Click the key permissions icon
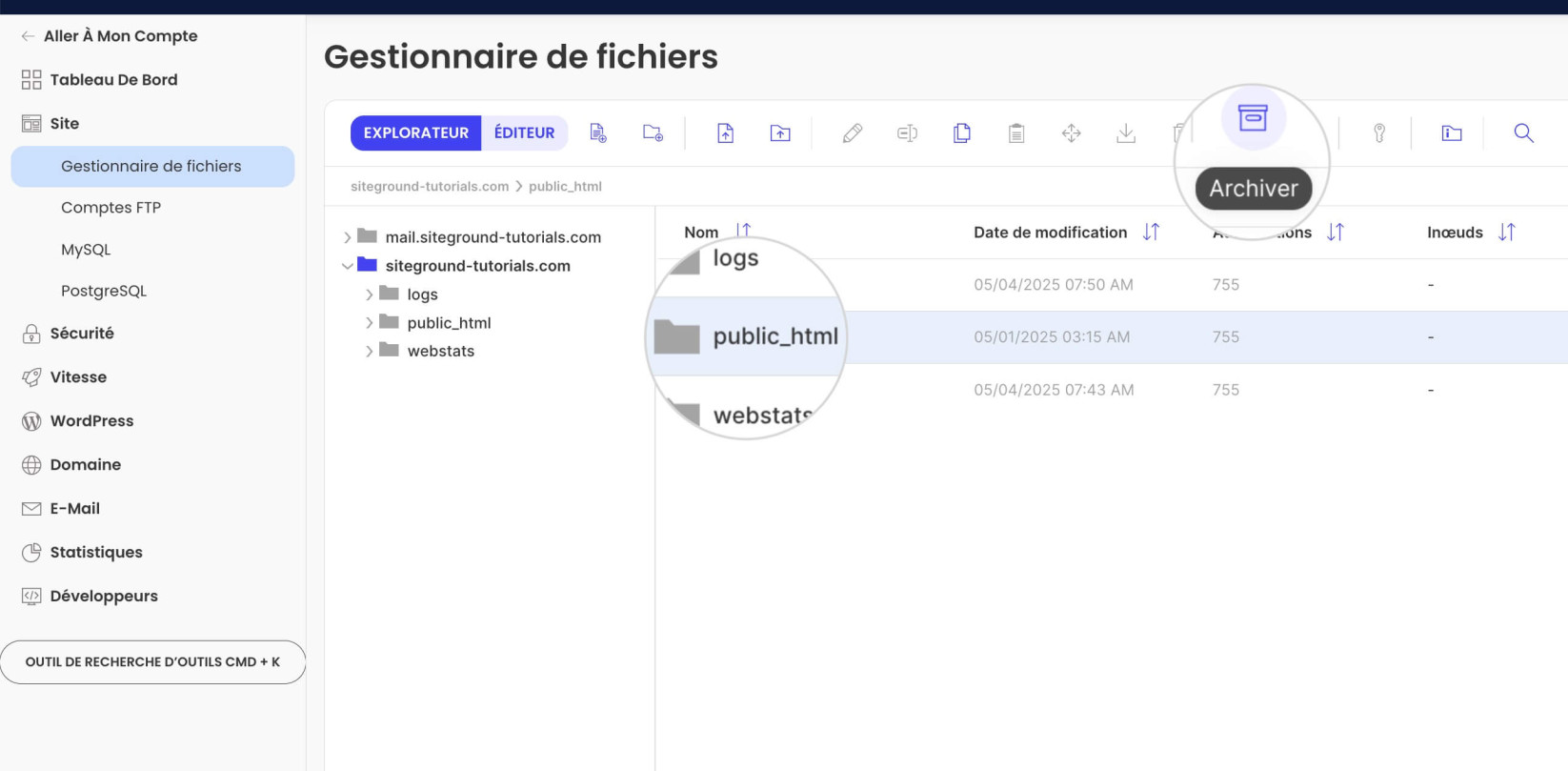Image resolution: width=1568 pixels, height=771 pixels. [x=1379, y=133]
